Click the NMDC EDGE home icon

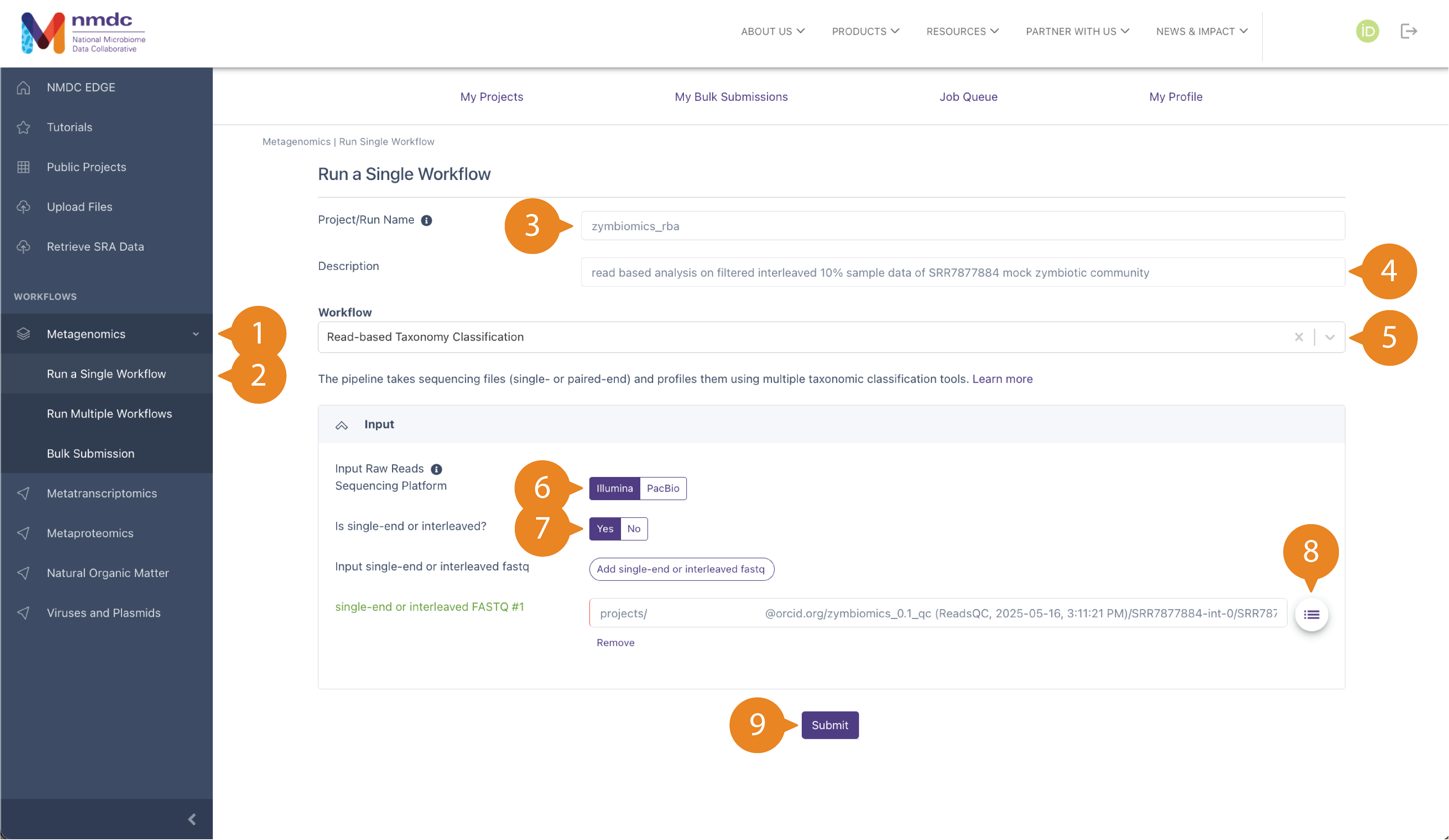tap(23, 87)
